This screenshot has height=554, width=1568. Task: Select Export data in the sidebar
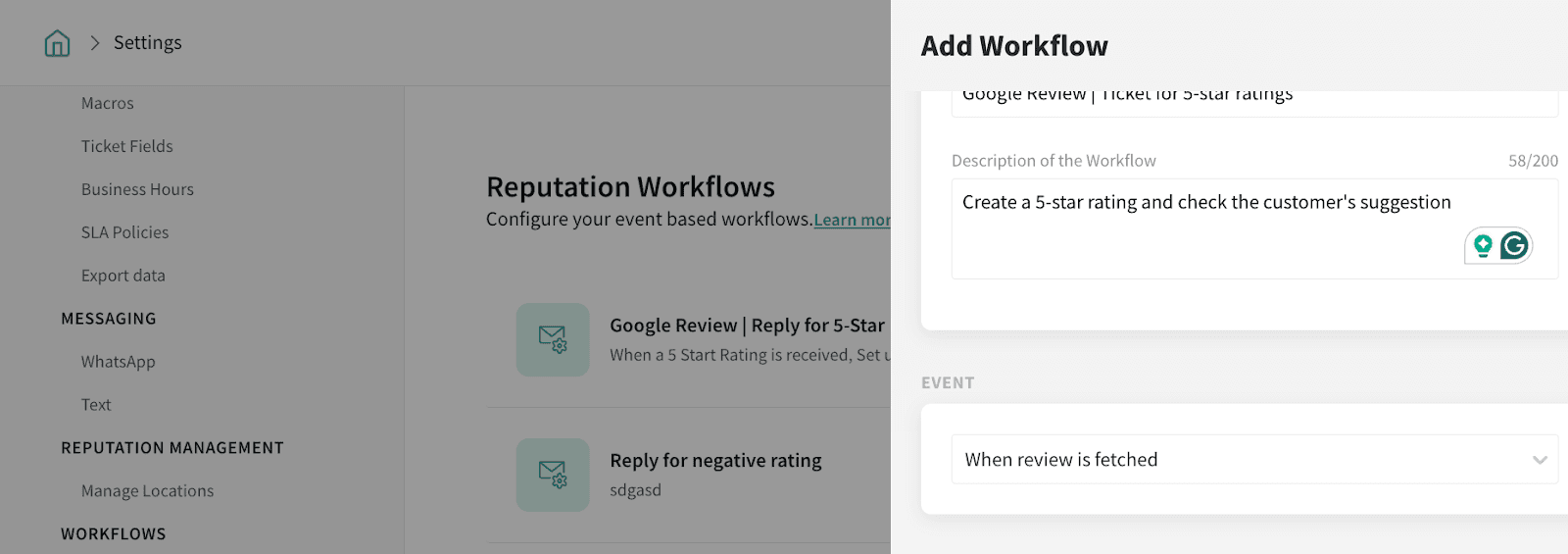122,276
